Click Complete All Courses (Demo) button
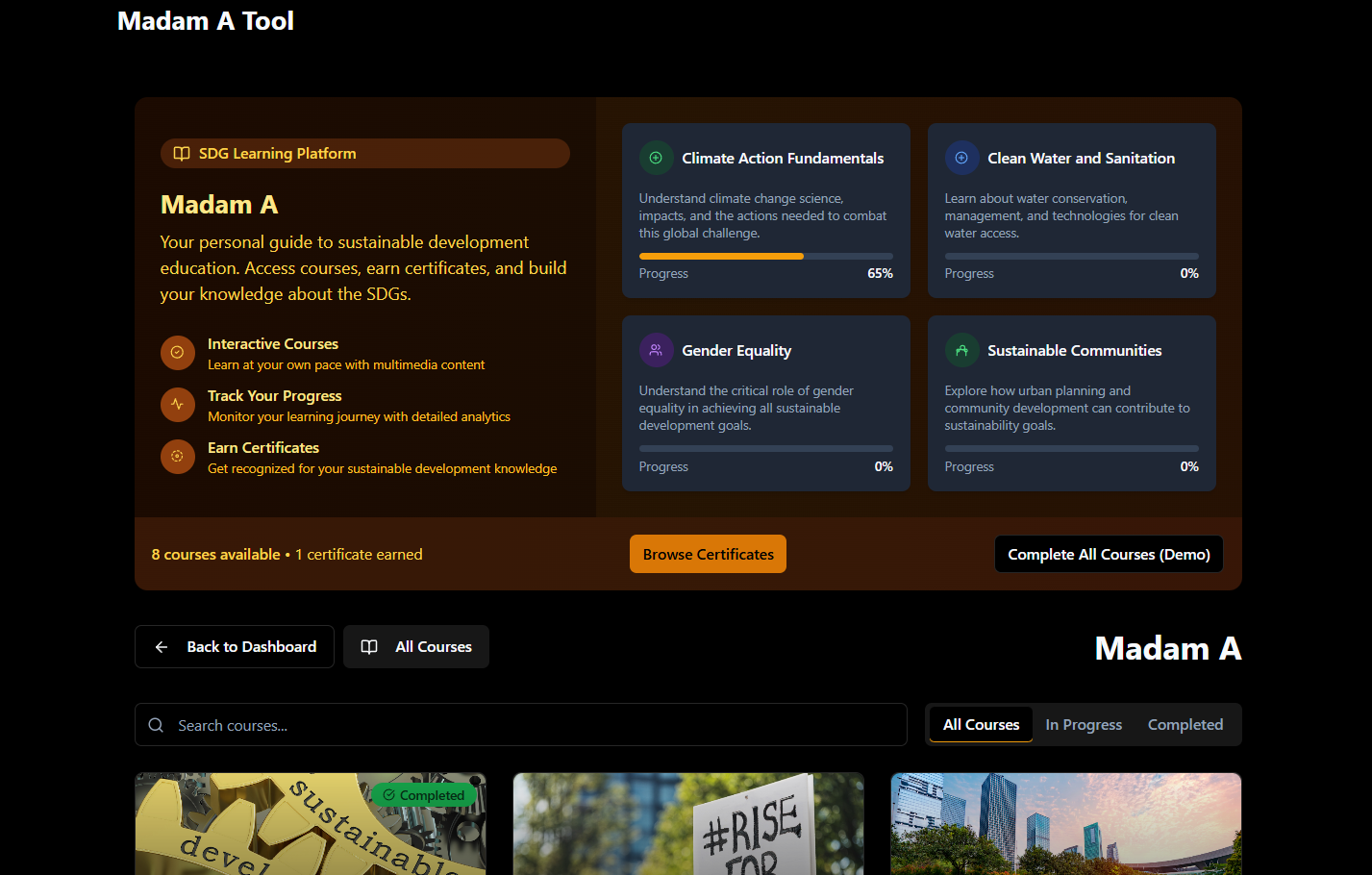1372x875 pixels. [1109, 554]
